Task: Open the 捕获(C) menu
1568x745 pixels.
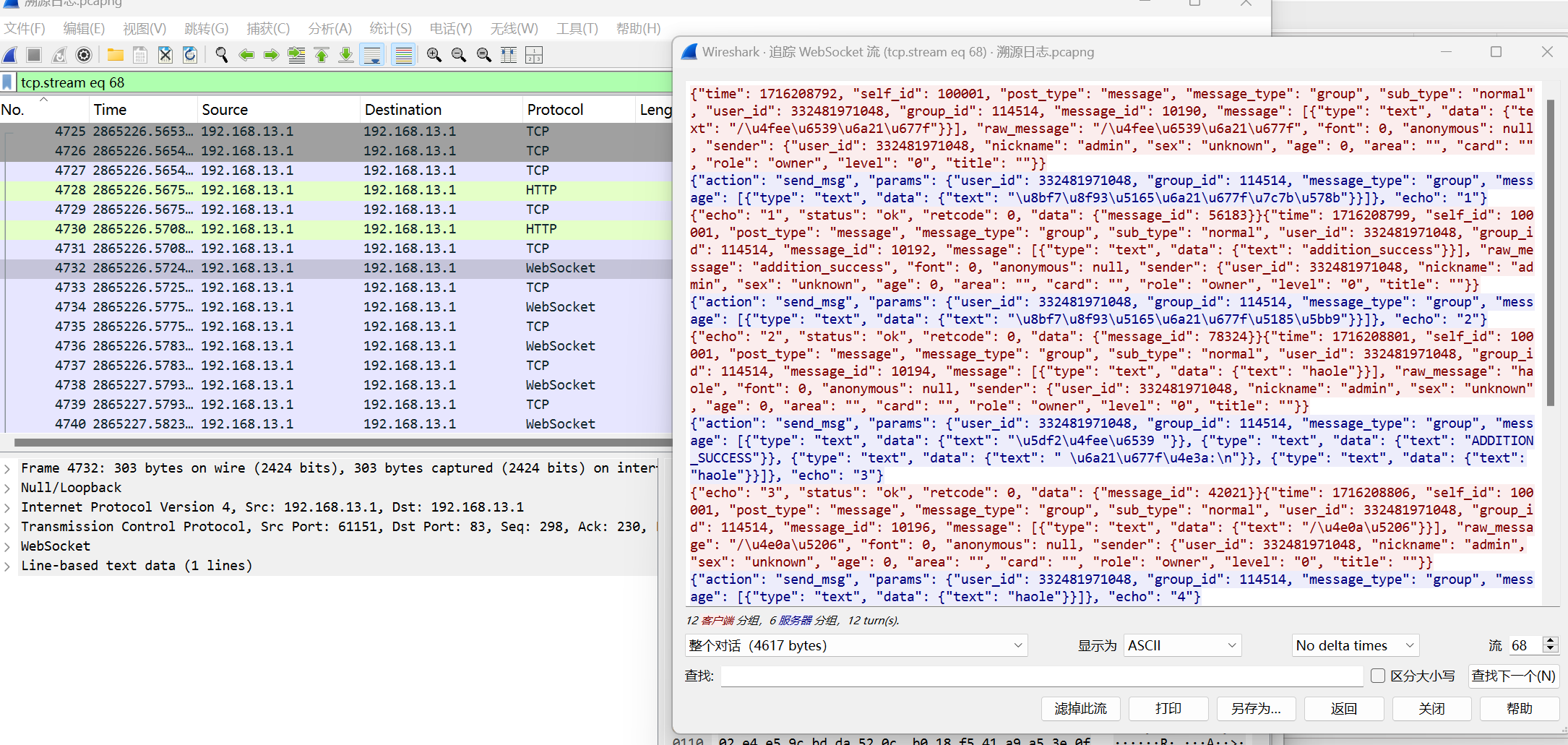Action: tap(268, 28)
